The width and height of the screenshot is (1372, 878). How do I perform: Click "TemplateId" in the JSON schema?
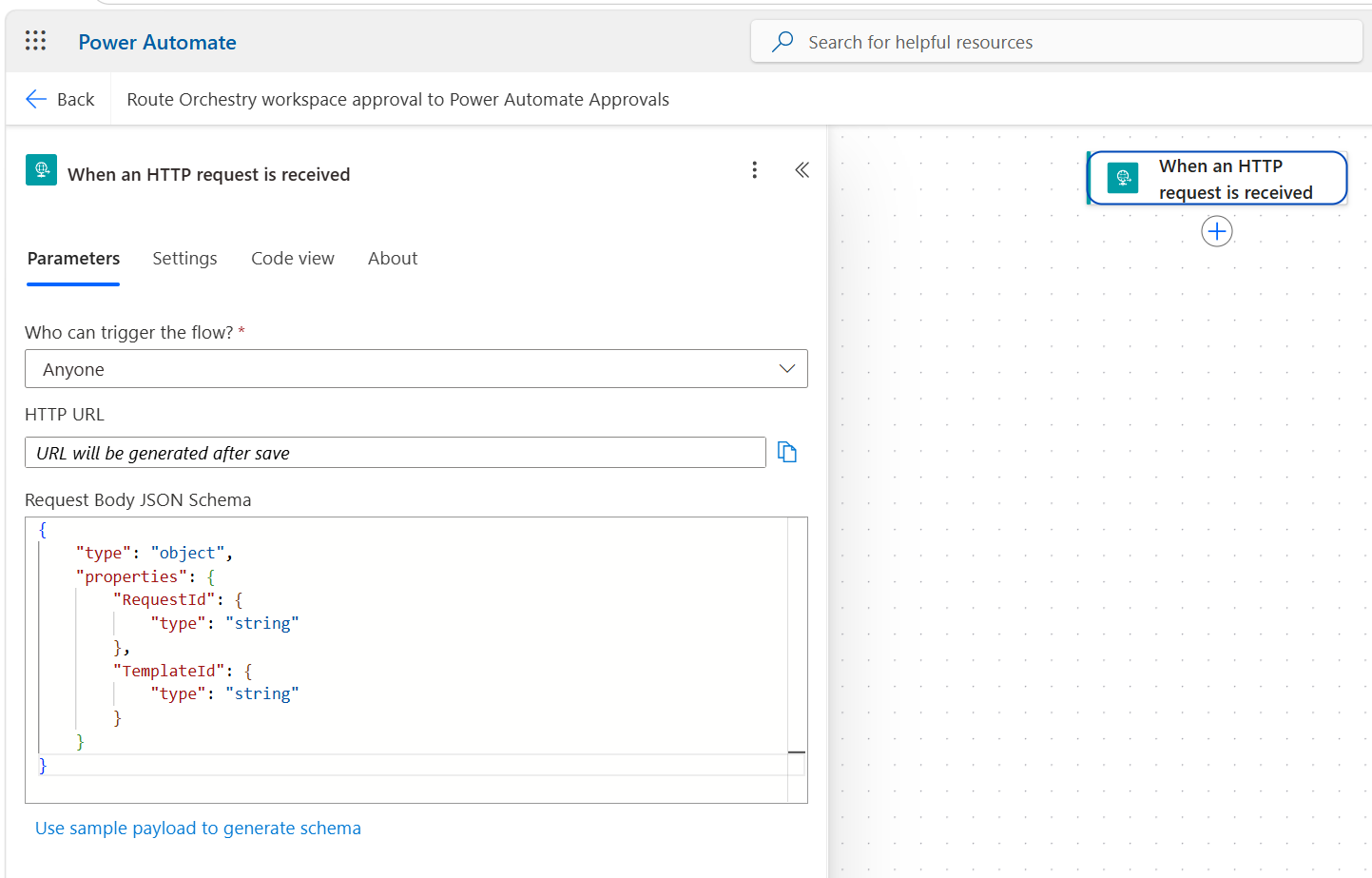click(x=169, y=672)
